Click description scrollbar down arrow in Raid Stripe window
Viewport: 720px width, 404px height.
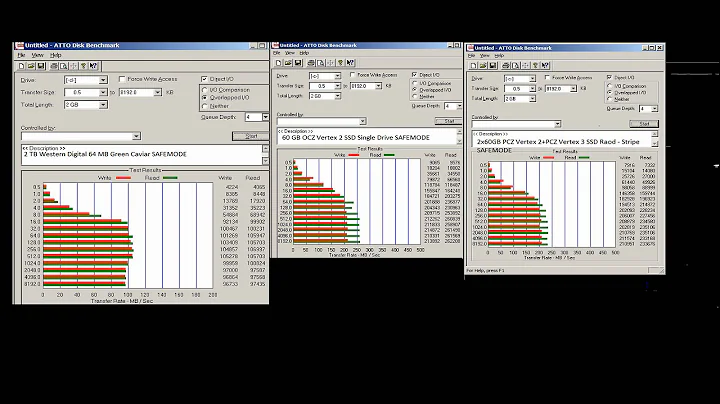[x=654, y=144]
